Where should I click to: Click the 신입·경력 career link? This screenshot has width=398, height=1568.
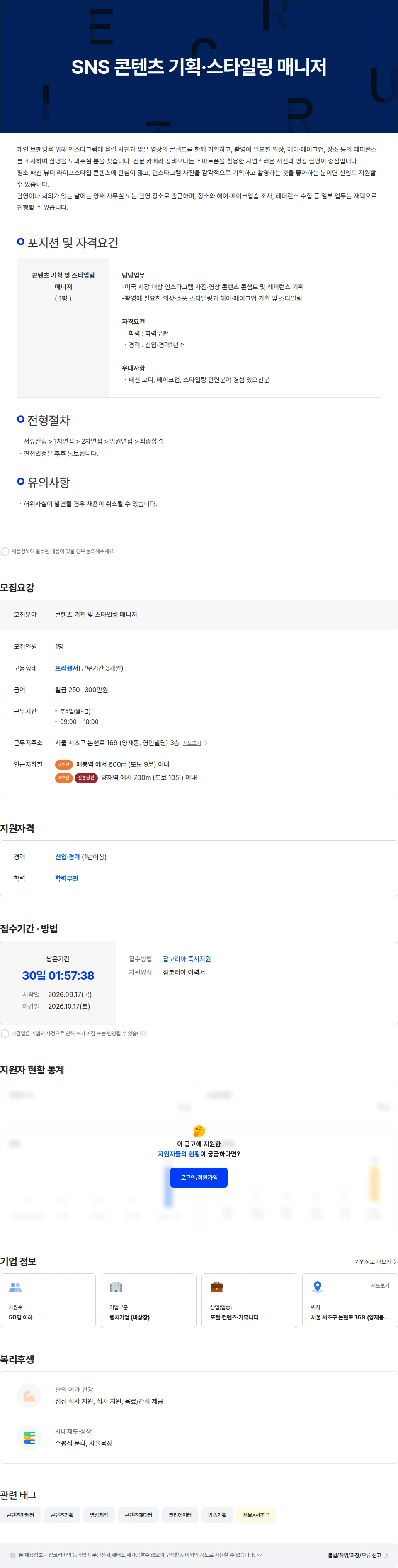tap(67, 856)
